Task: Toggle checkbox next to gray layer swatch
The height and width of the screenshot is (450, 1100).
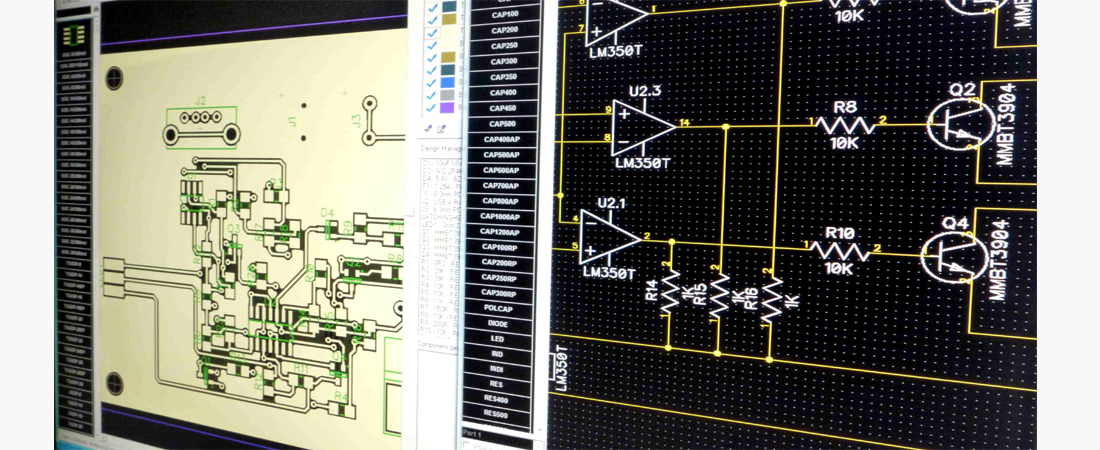Action: click(432, 95)
